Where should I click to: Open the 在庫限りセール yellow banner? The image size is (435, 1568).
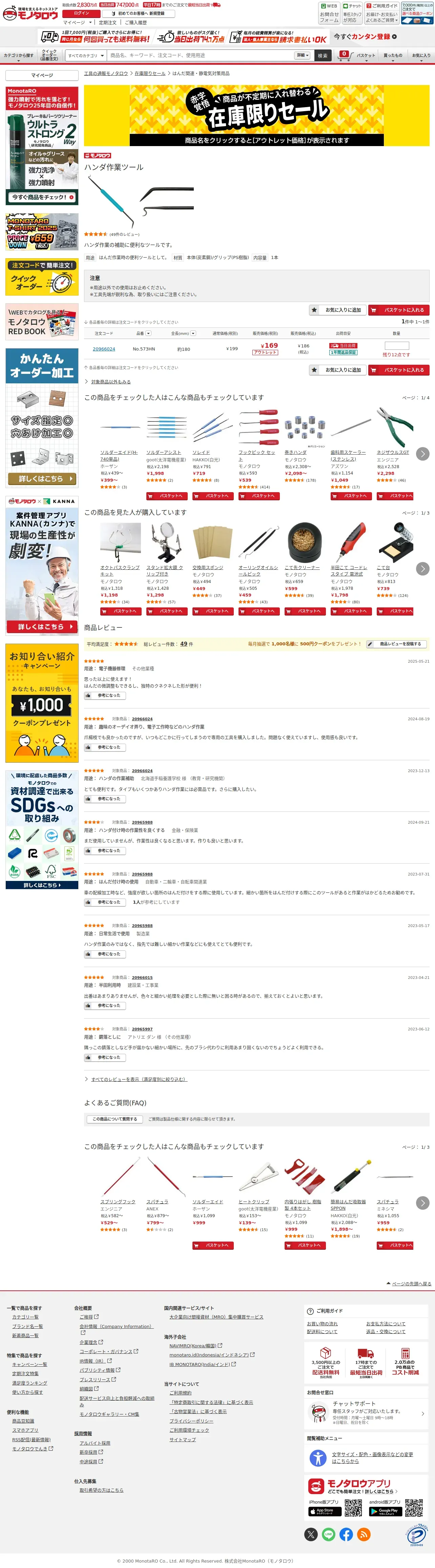point(257,115)
